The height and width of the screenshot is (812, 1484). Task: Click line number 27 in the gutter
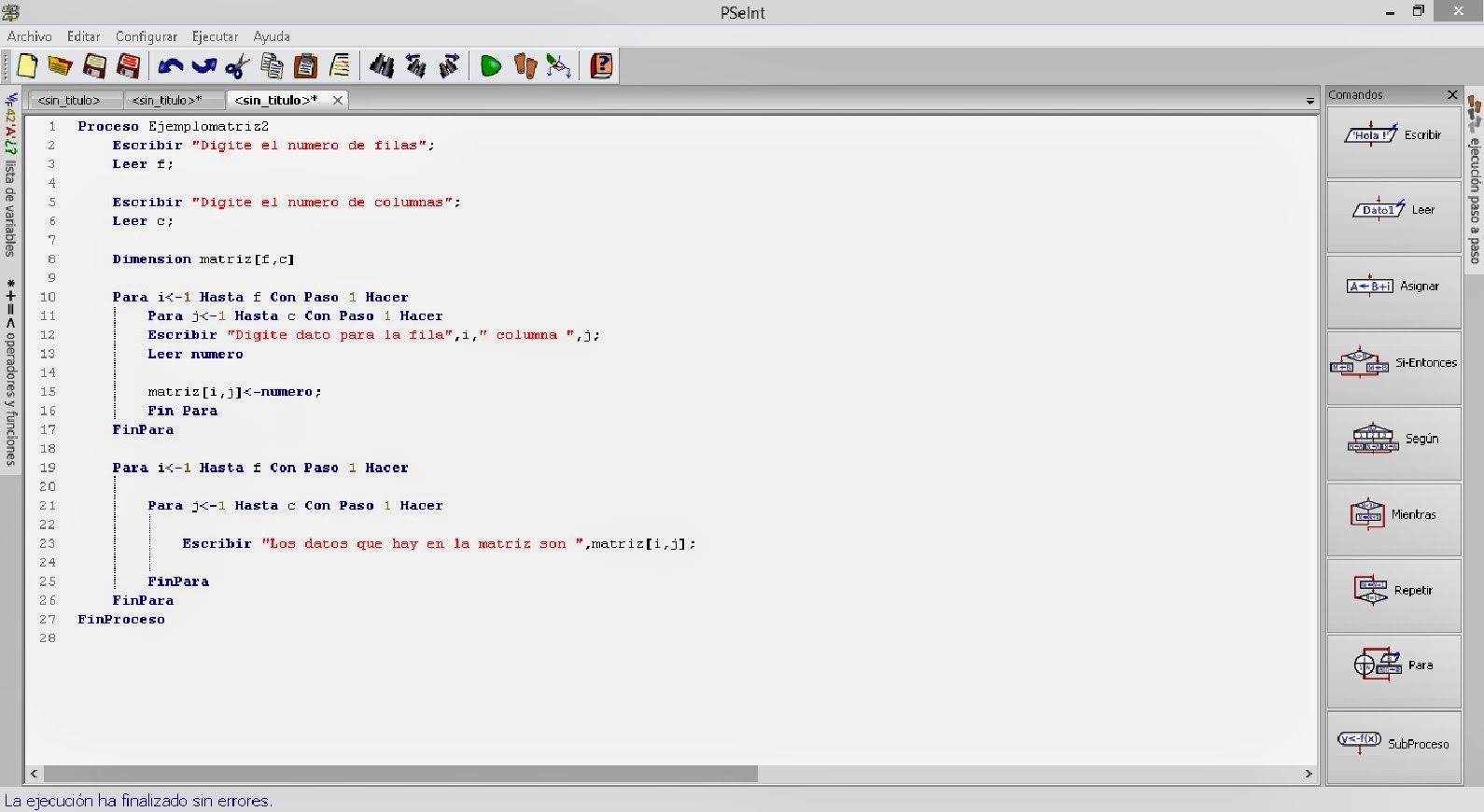pyautogui.click(x=48, y=620)
